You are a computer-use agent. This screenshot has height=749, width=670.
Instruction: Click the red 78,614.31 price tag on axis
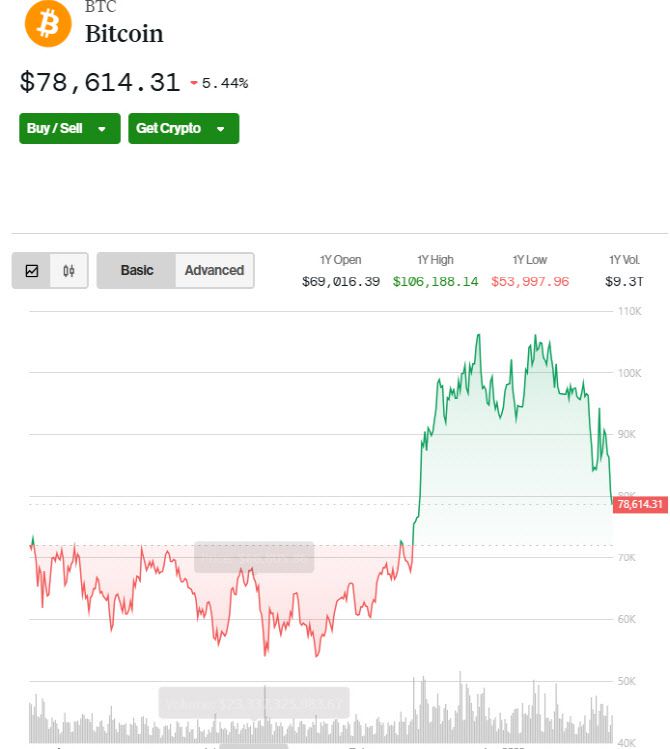coord(640,505)
